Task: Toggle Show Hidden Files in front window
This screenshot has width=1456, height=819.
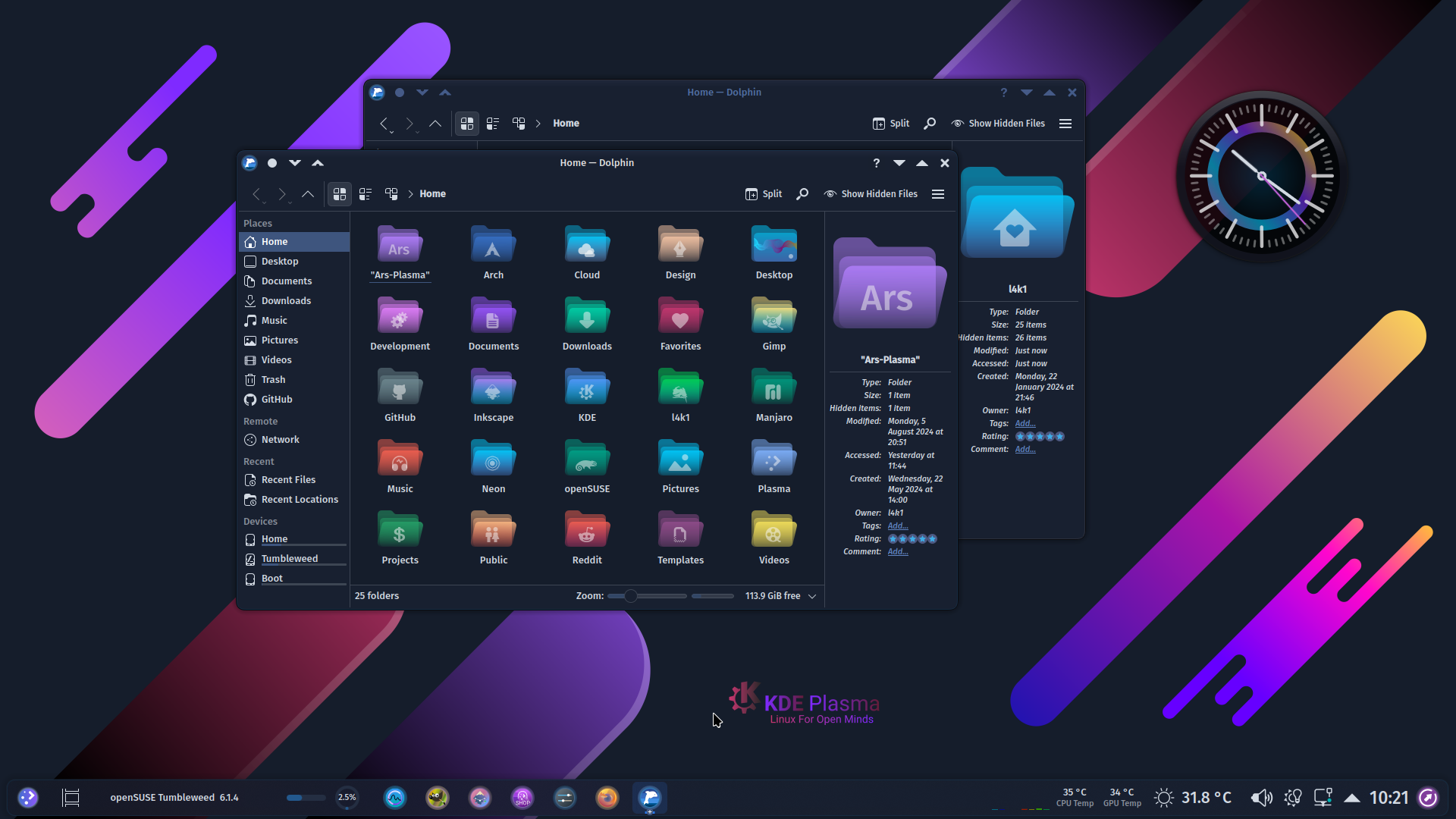Action: [871, 194]
